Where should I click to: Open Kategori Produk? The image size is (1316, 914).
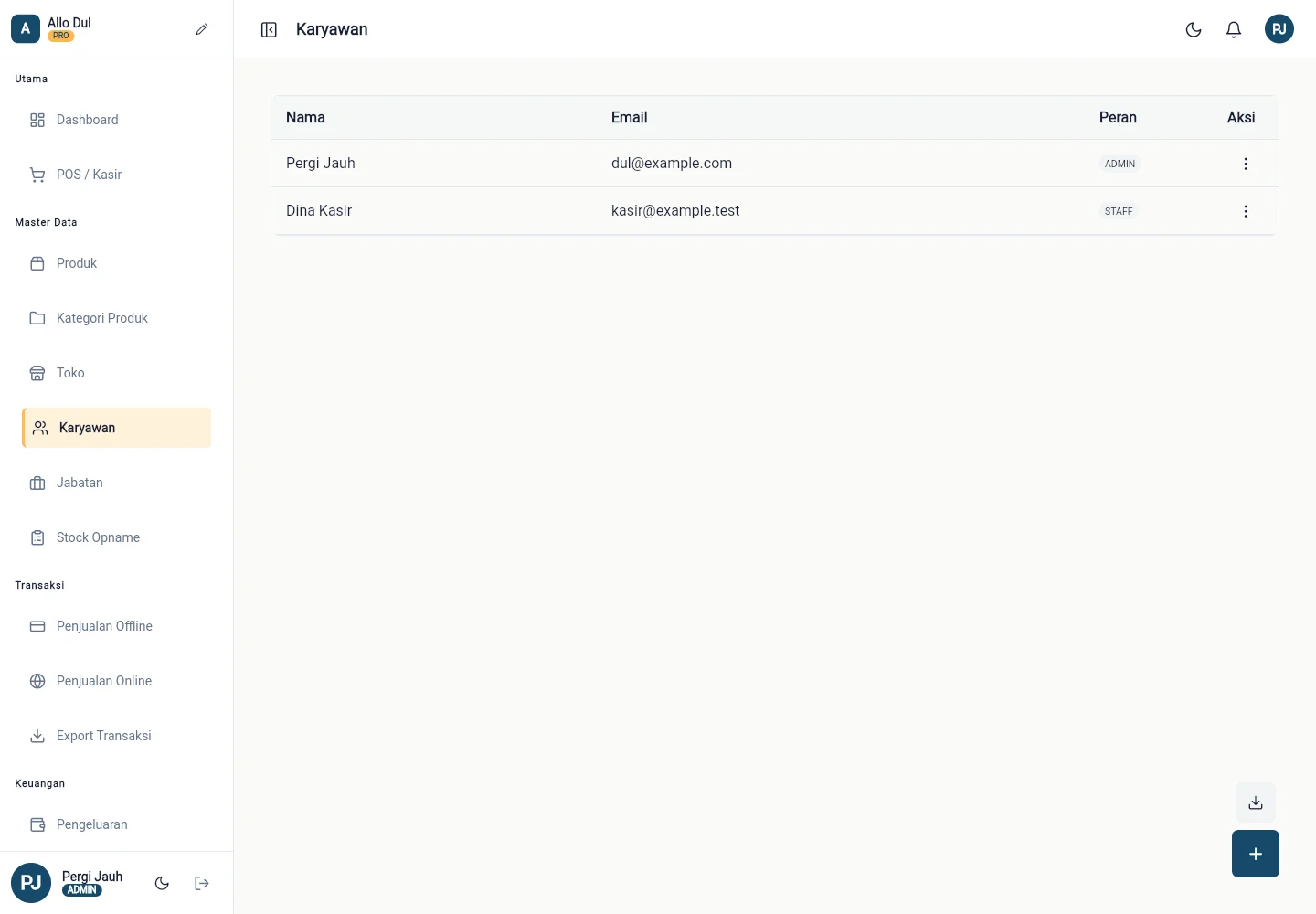pyautogui.click(x=116, y=318)
